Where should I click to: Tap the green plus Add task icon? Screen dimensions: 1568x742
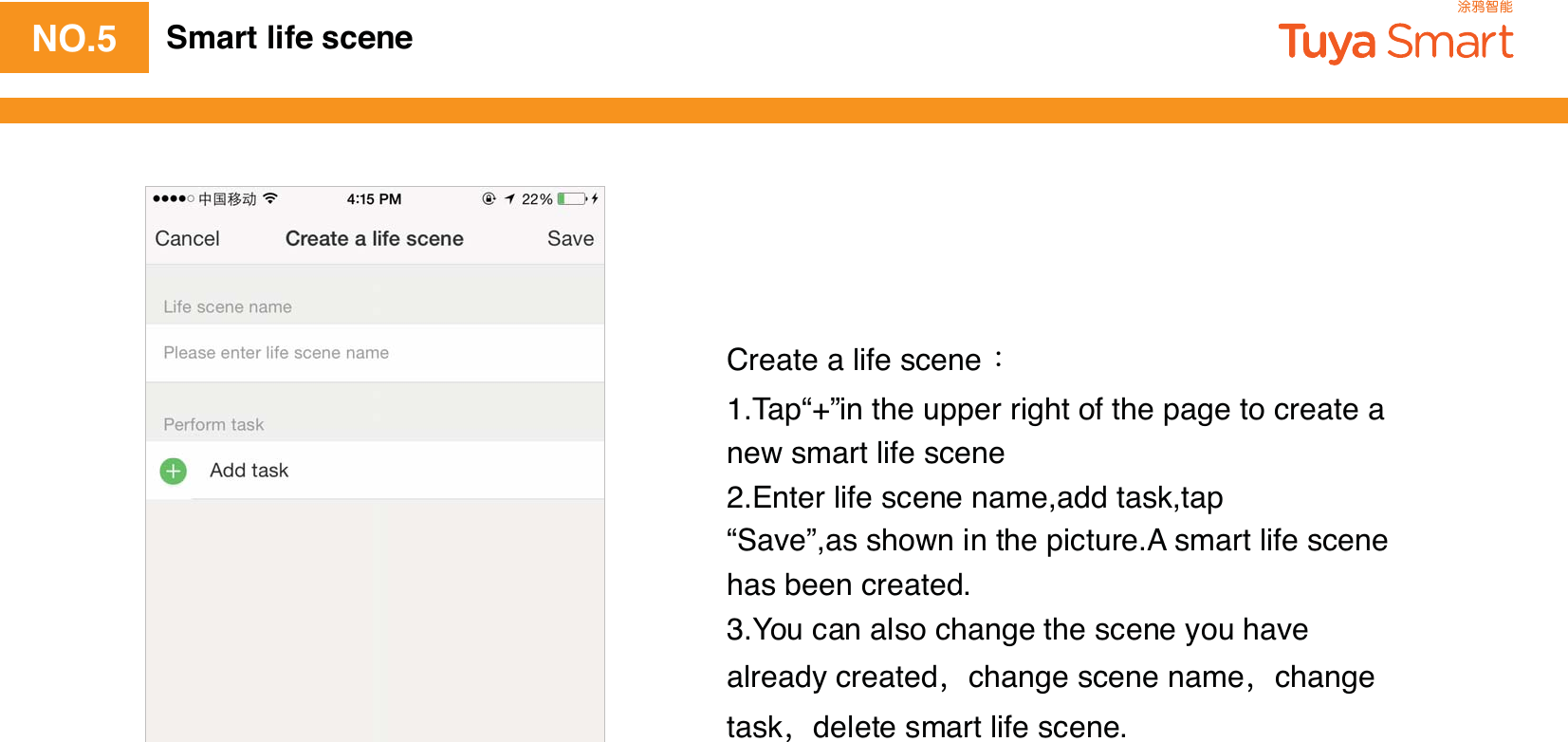click(174, 471)
